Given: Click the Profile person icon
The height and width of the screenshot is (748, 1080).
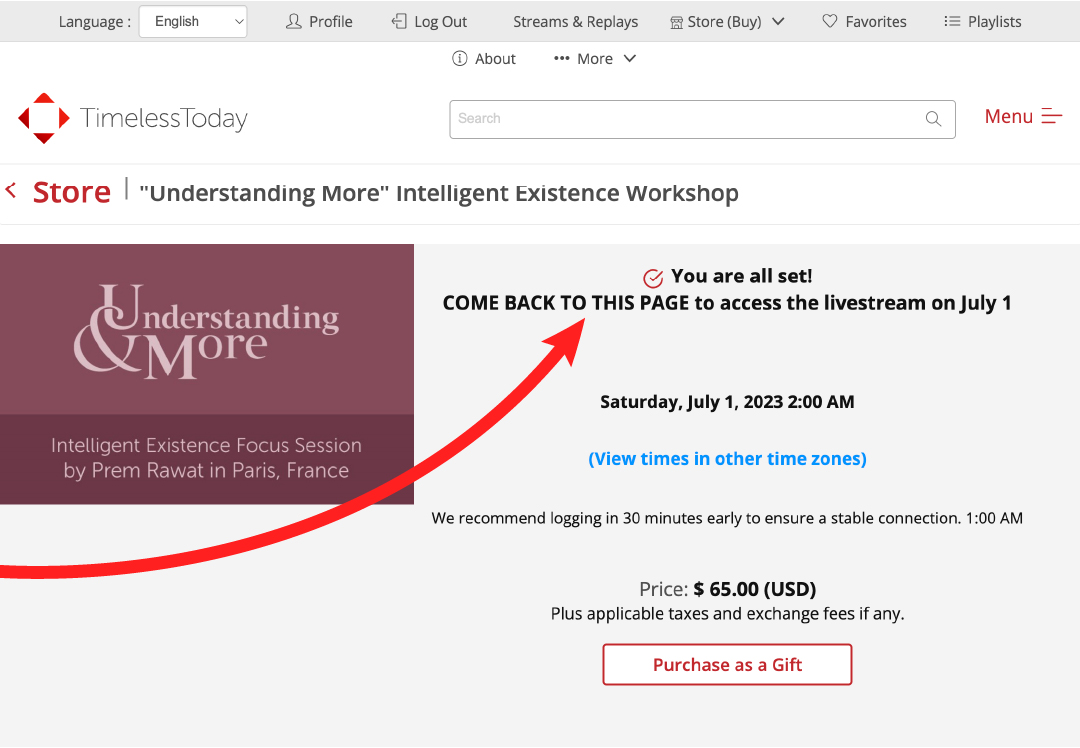Looking at the screenshot, I should click(293, 21).
